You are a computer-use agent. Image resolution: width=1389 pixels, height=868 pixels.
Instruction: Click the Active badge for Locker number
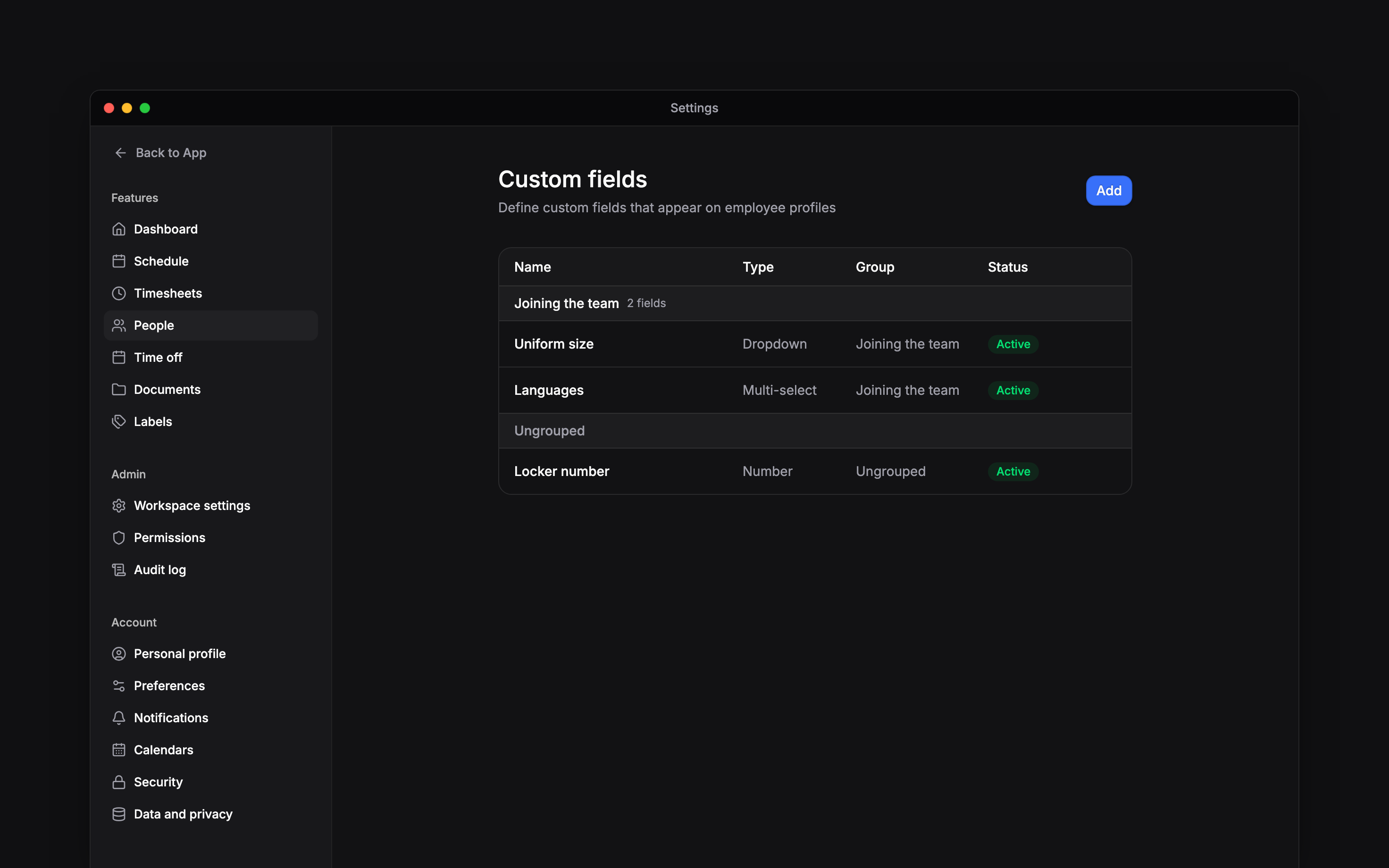coord(1013,471)
